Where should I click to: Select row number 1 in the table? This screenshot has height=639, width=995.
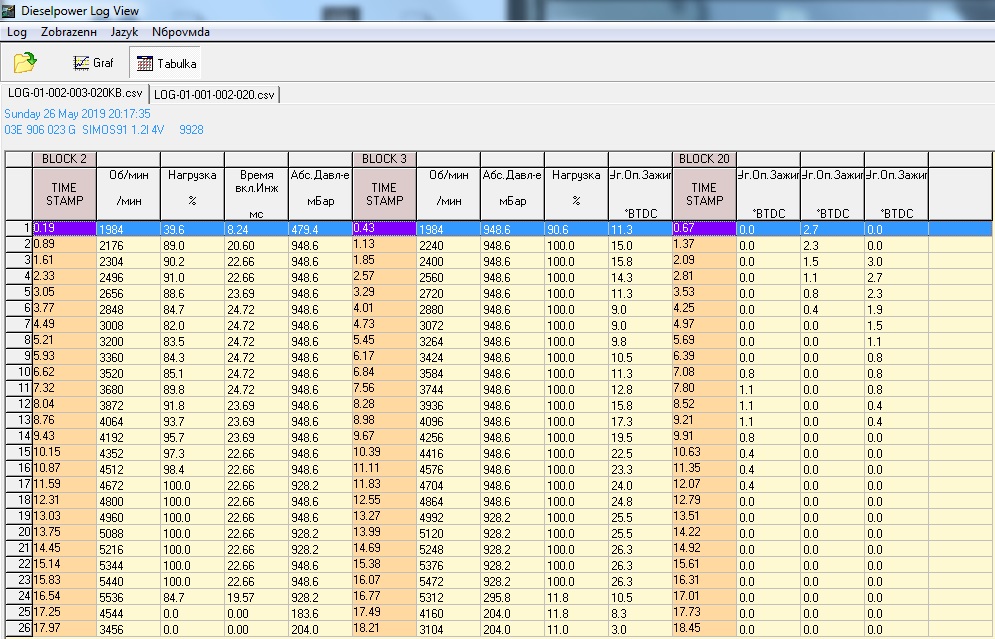click(x=18, y=229)
